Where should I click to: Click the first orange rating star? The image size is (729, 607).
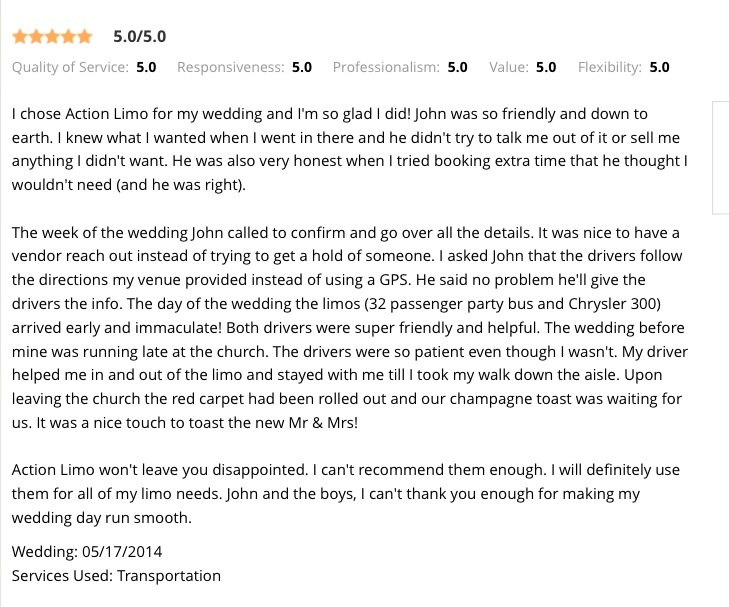point(20,36)
